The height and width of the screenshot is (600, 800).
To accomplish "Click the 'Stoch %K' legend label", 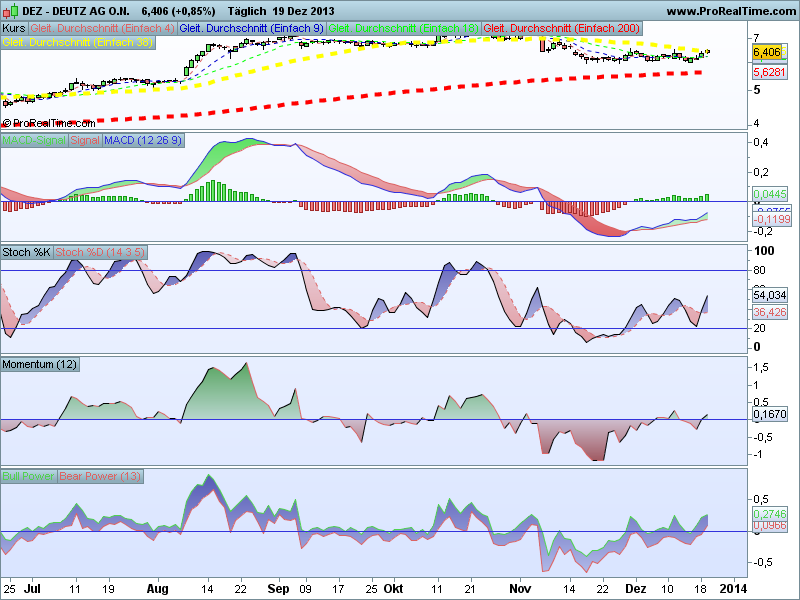I will tap(26, 252).
